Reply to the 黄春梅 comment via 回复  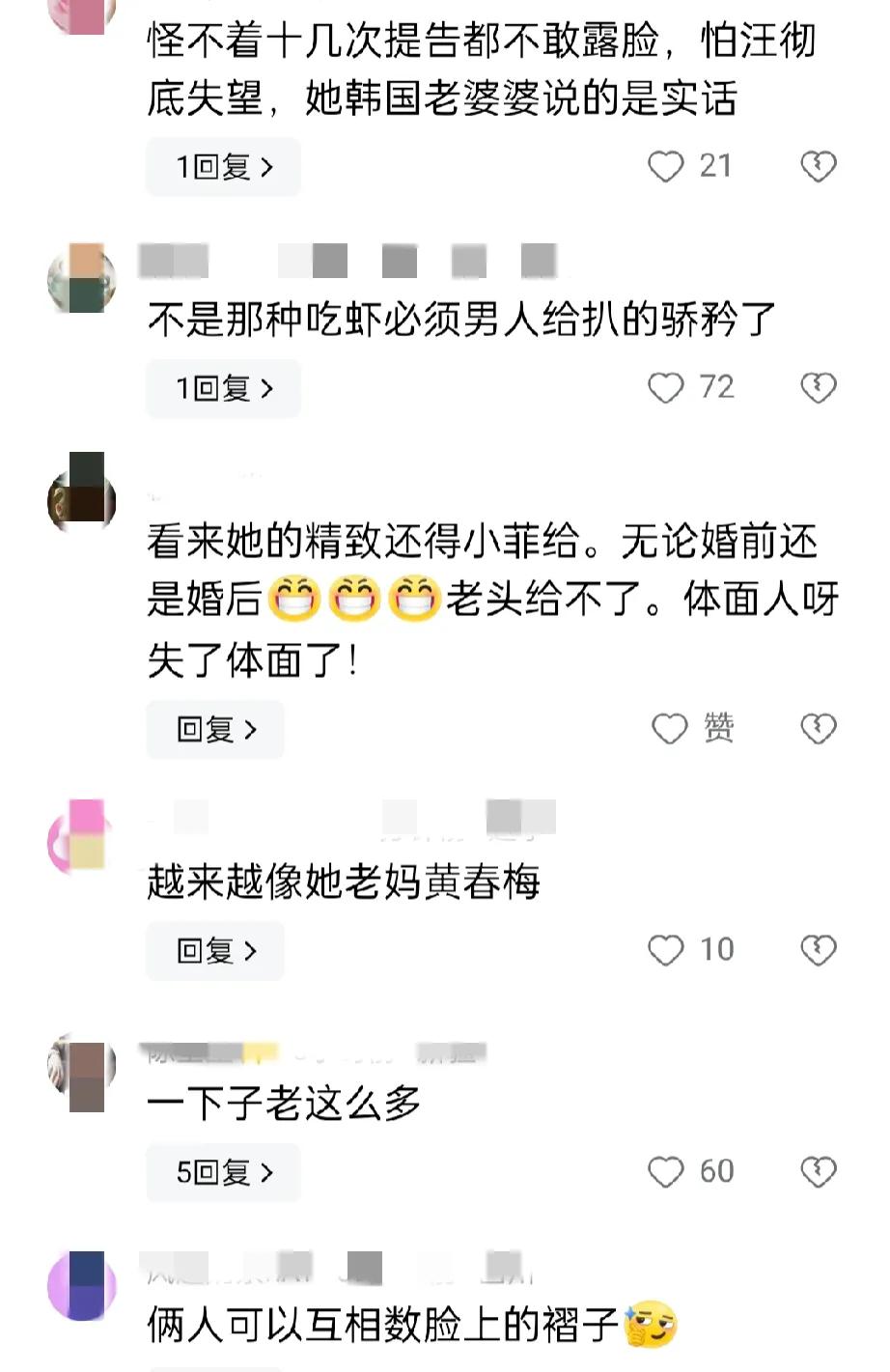coord(215,951)
